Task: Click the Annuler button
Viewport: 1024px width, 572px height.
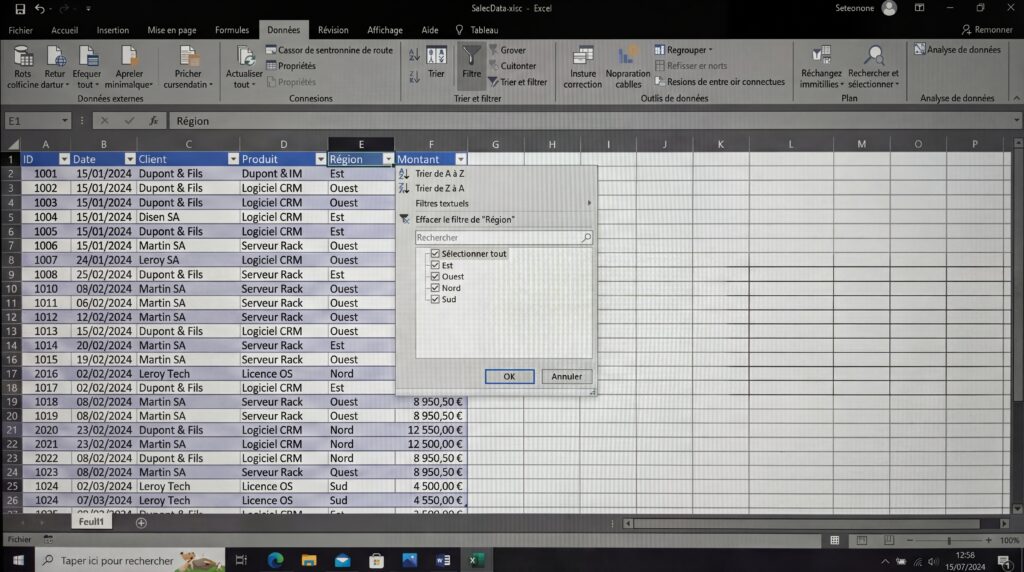Action: [x=566, y=376]
